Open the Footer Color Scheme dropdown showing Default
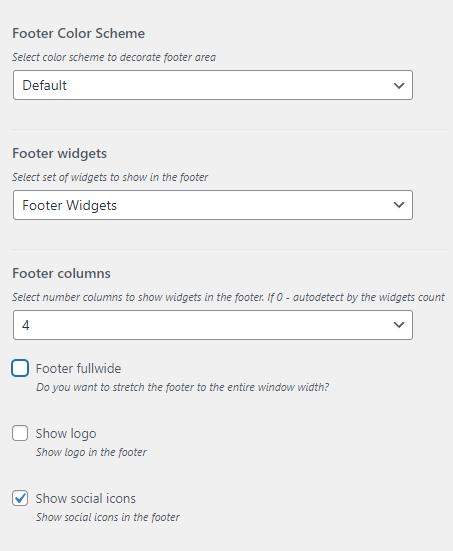 click(x=213, y=85)
